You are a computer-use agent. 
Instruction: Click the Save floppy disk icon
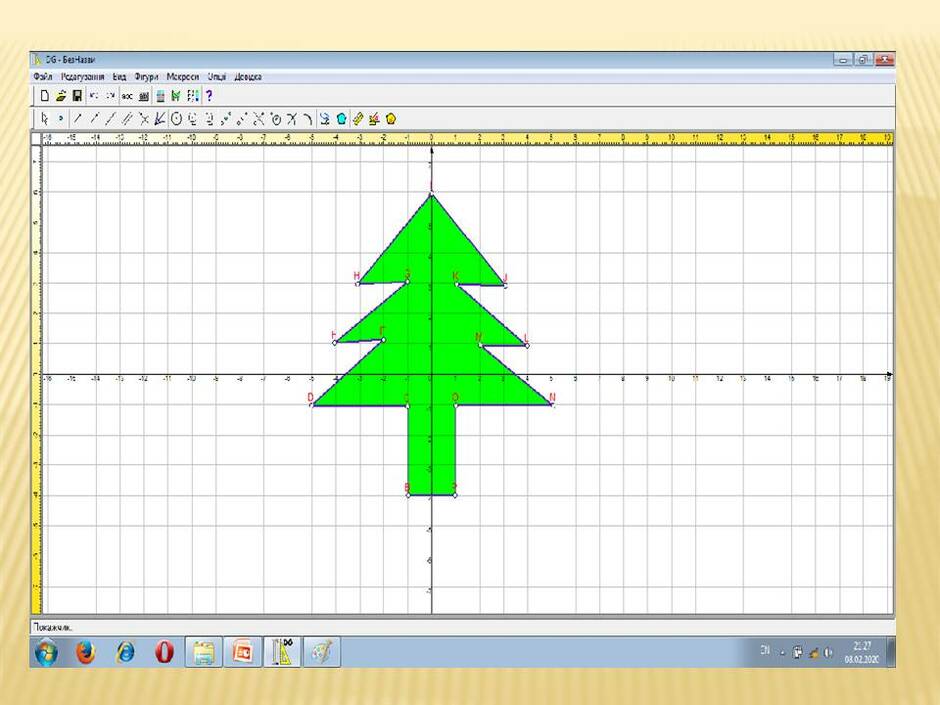pos(77,95)
